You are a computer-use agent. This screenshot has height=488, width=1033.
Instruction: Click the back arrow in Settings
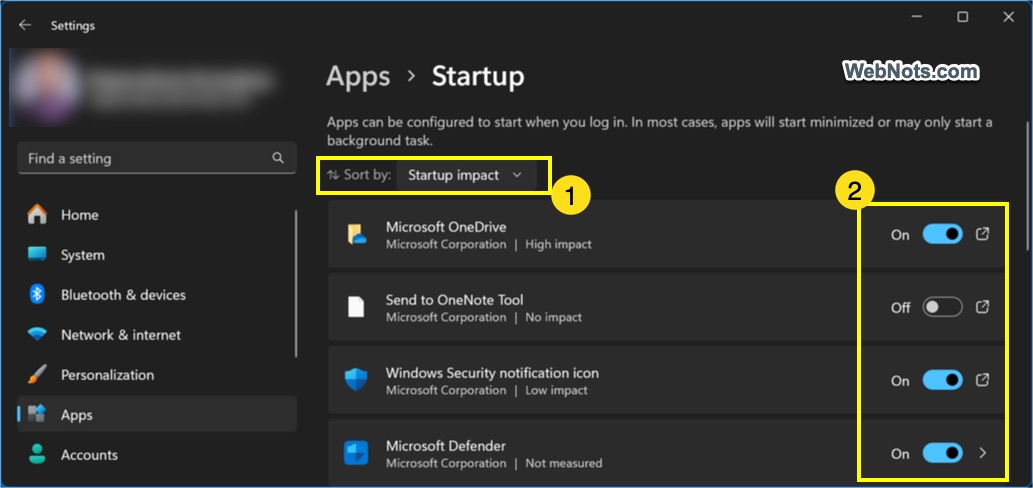coord(25,25)
